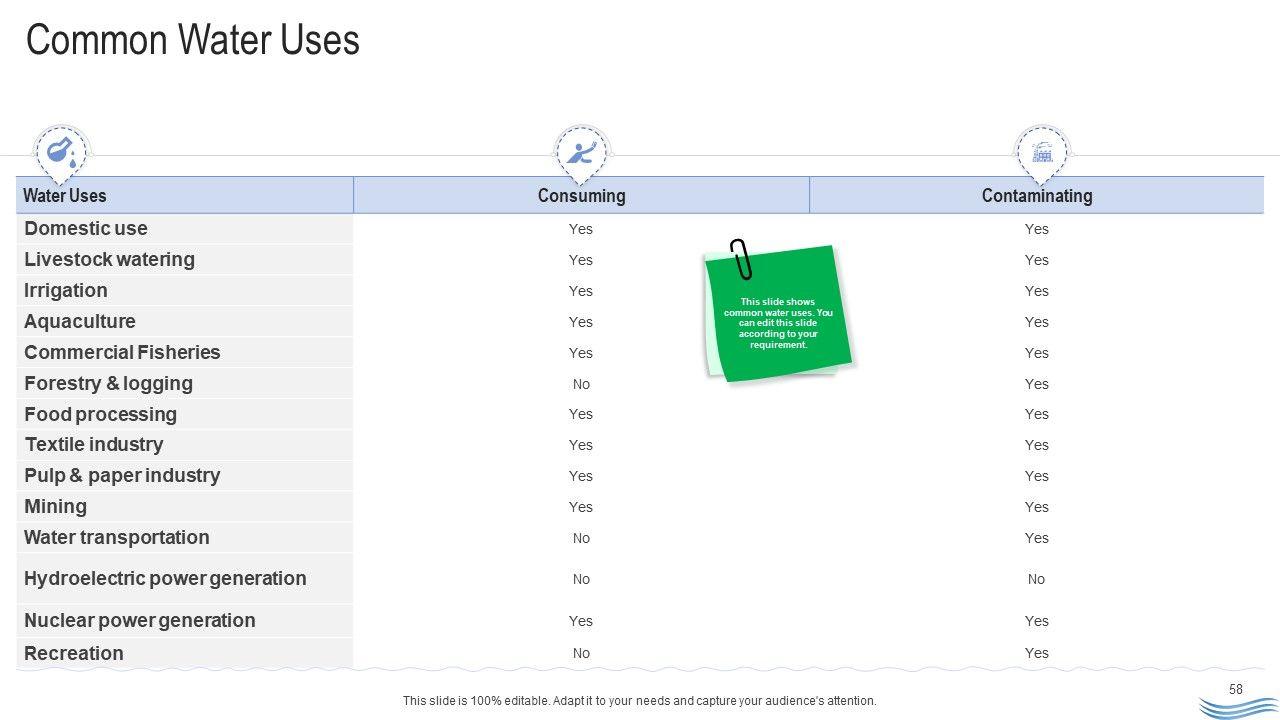Screen dimensions: 1280x720
Task: Click the Consuming value for Water transportation
Action: coord(581,538)
